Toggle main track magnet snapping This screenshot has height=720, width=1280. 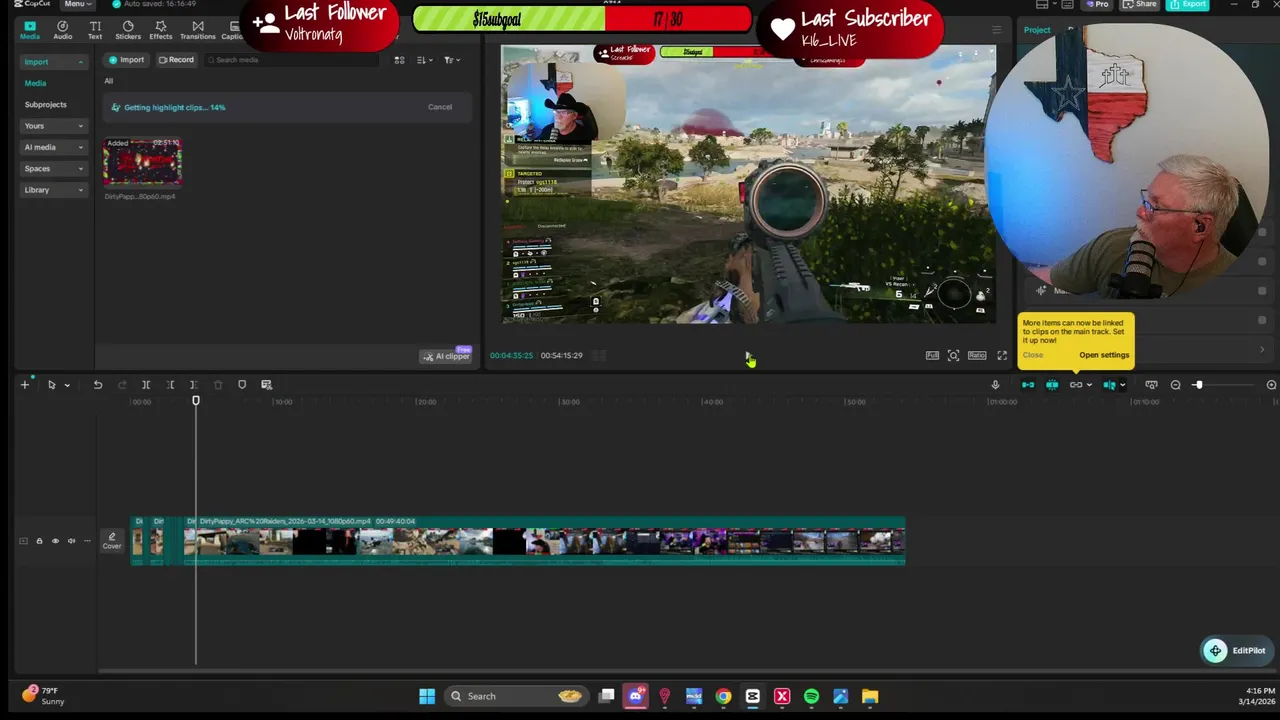1028,385
